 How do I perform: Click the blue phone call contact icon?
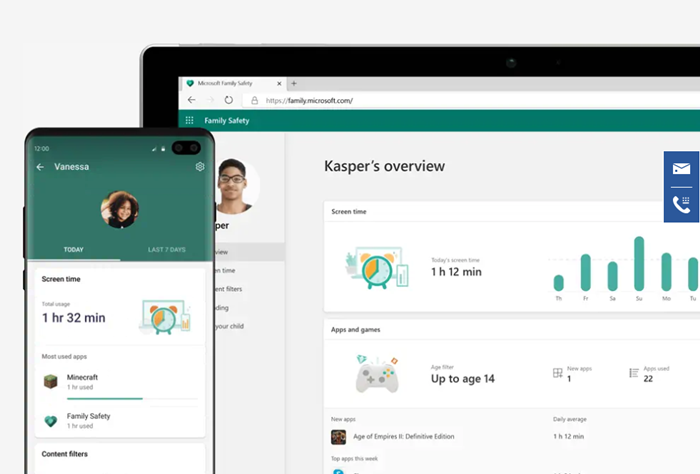click(x=681, y=204)
